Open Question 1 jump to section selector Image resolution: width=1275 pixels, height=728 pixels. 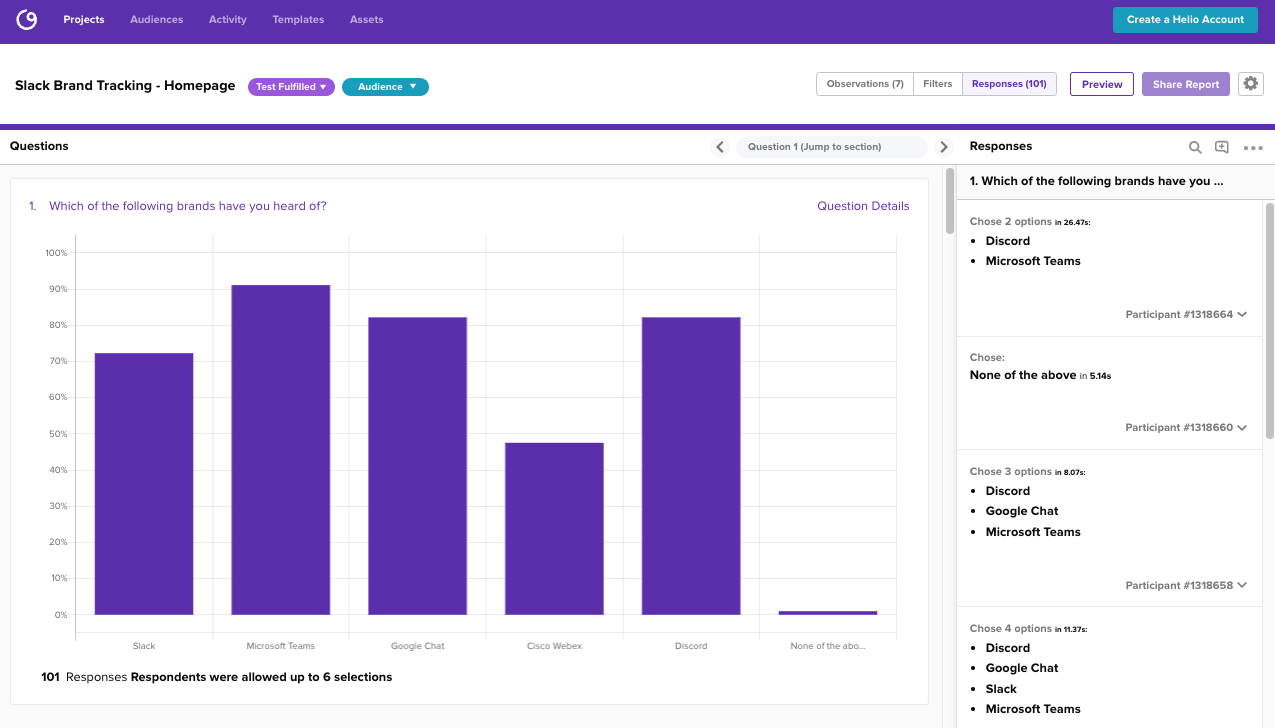pos(832,147)
